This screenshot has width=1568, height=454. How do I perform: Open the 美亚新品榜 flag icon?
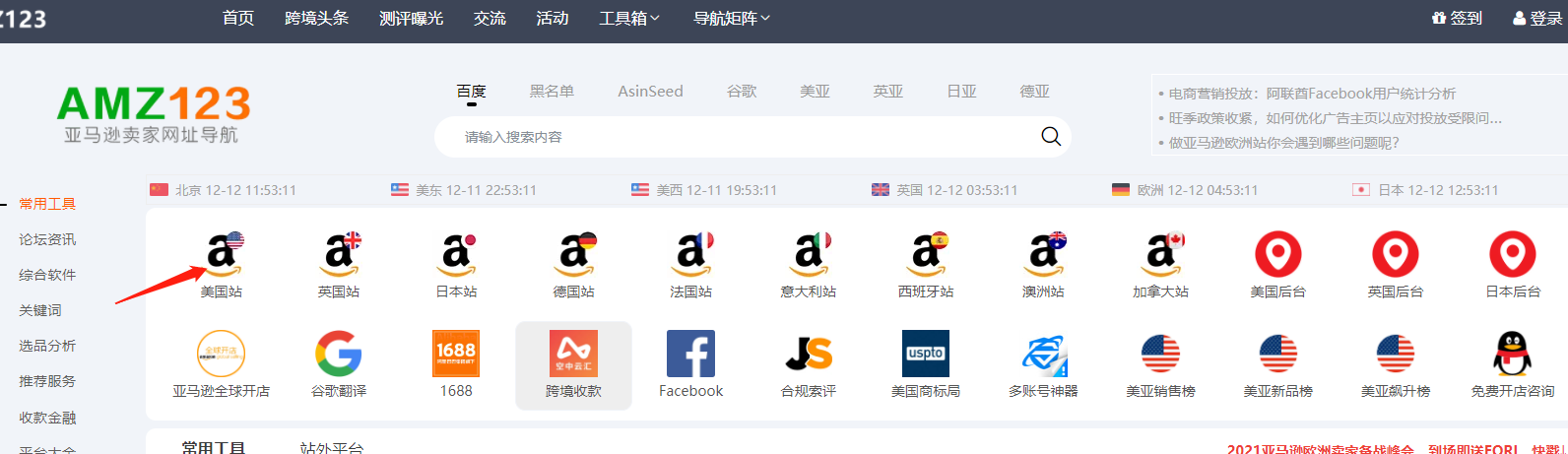[1278, 354]
